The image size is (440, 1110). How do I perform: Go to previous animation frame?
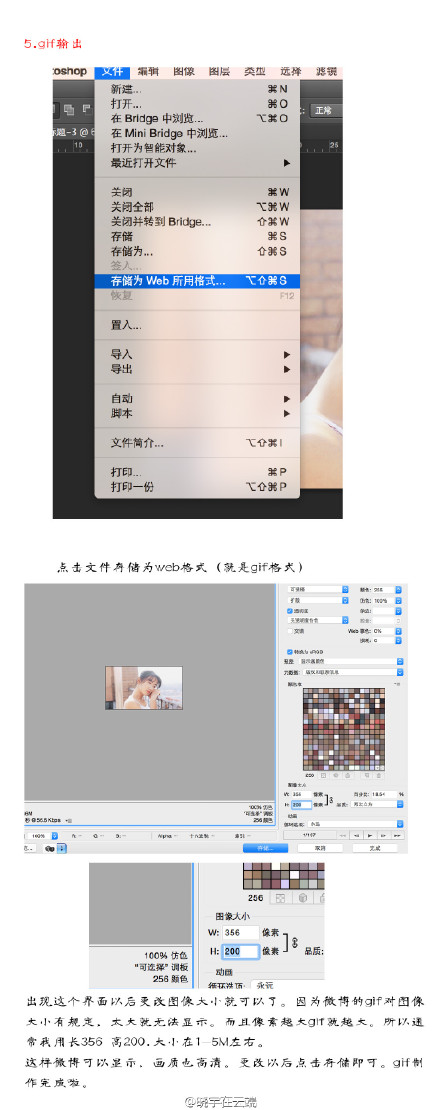(357, 835)
